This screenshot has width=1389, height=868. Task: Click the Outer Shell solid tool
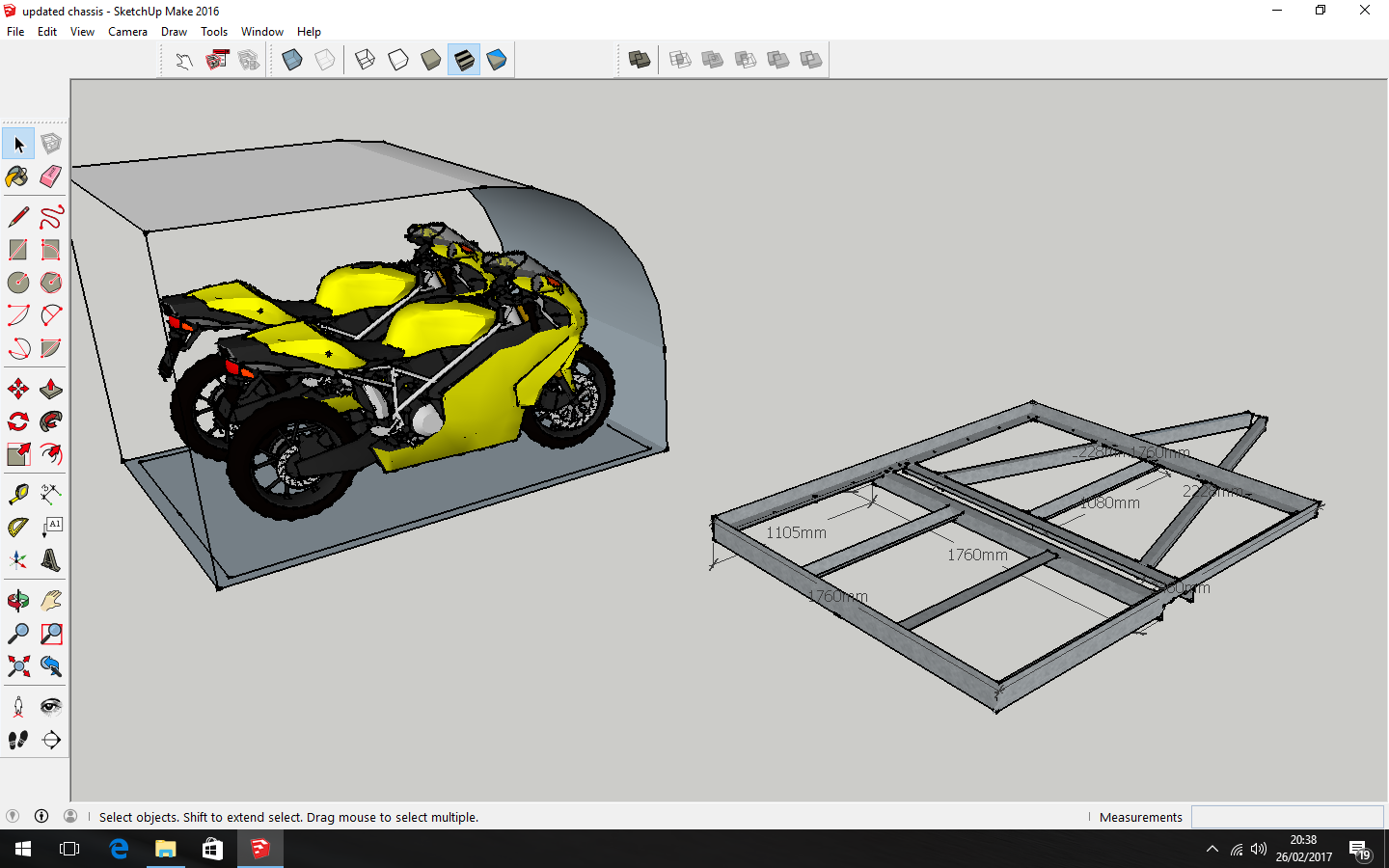tap(640, 60)
